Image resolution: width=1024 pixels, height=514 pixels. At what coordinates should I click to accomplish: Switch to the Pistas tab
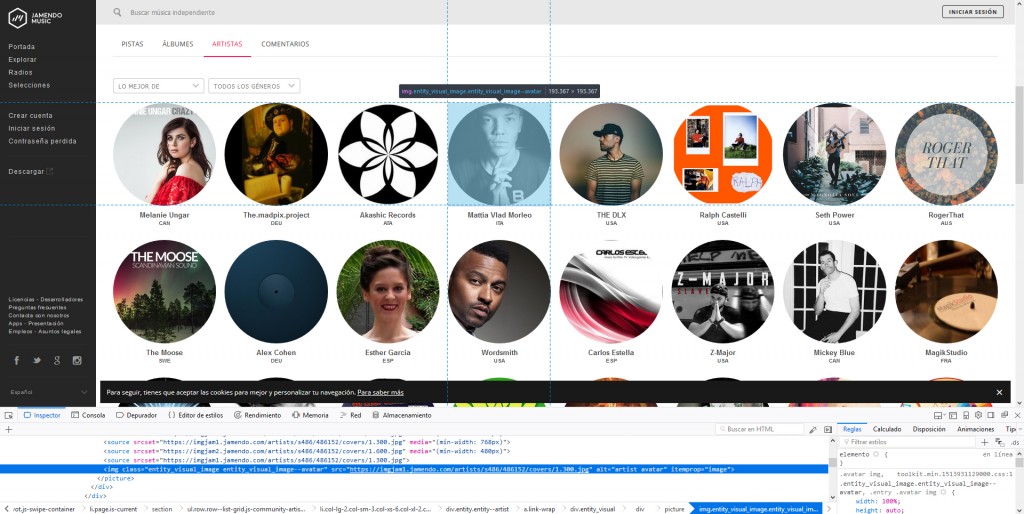tap(132, 44)
